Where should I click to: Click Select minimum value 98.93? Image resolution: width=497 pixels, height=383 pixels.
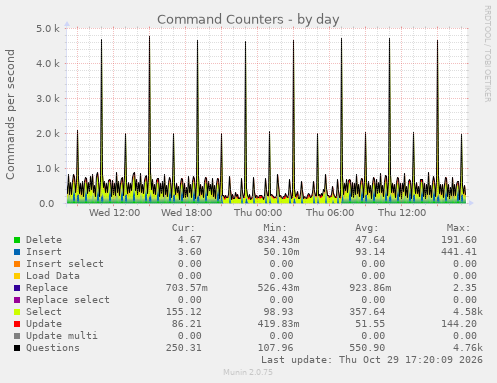click(278, 312)
